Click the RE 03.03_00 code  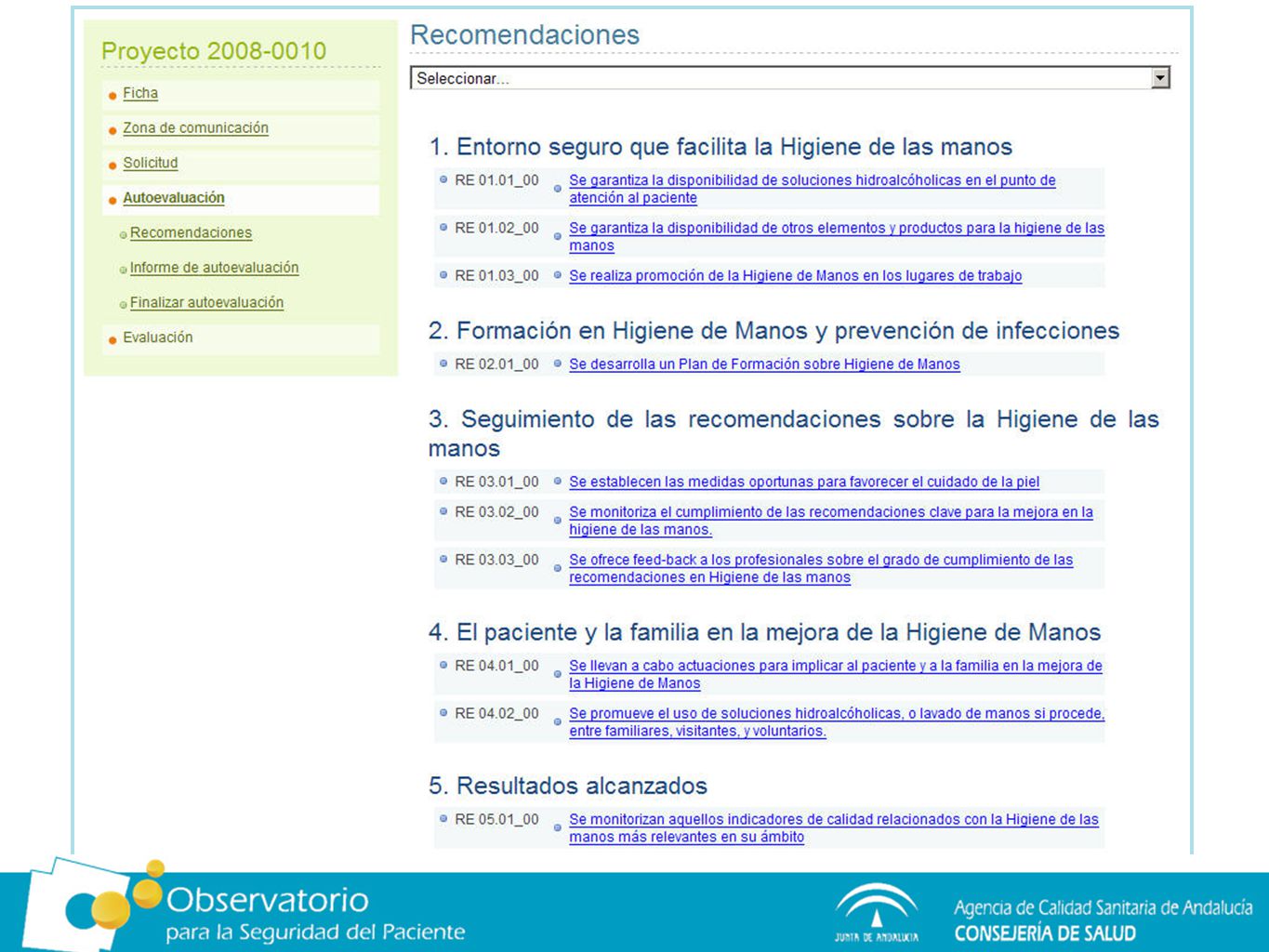pos(496,560)
